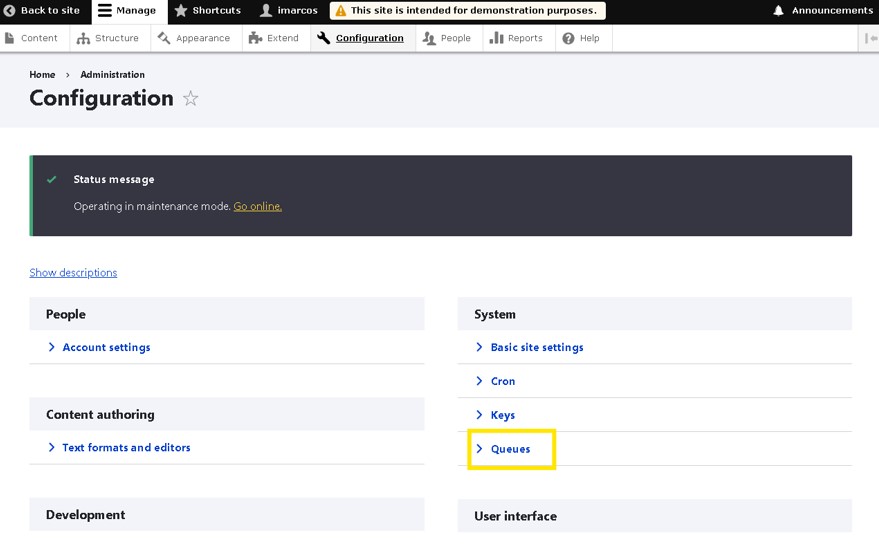
Task: Click the Go online link
Action: [257, 207]
